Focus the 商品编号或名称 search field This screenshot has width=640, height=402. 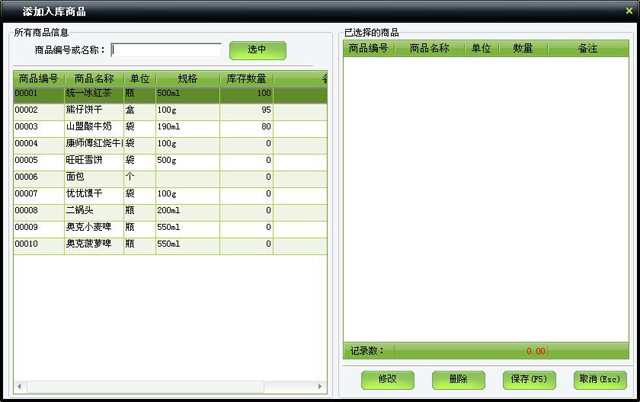[166, 50]
